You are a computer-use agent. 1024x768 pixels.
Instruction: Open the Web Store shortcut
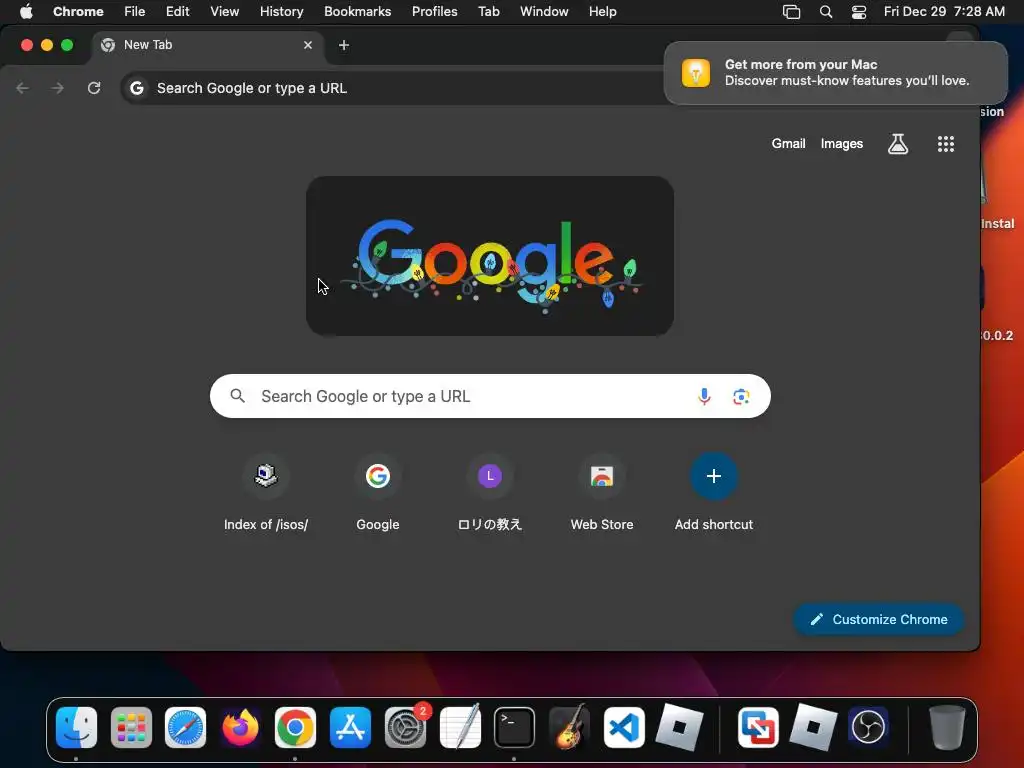point(601,493)
